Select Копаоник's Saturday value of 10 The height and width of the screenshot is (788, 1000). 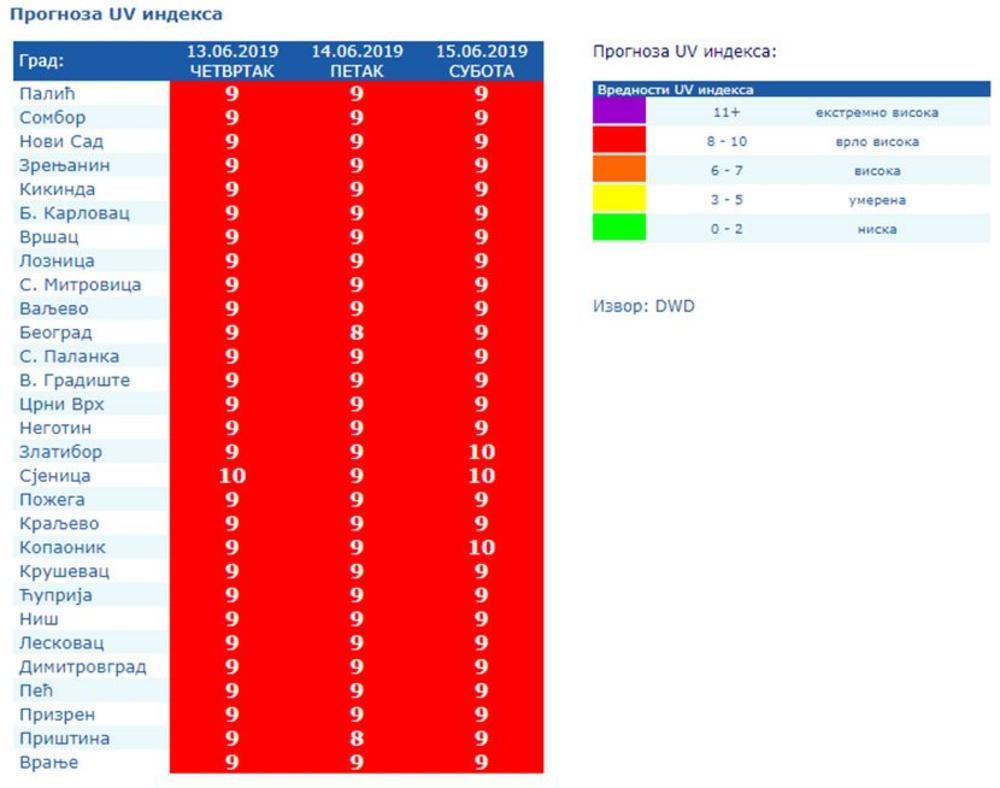(481, 548)
